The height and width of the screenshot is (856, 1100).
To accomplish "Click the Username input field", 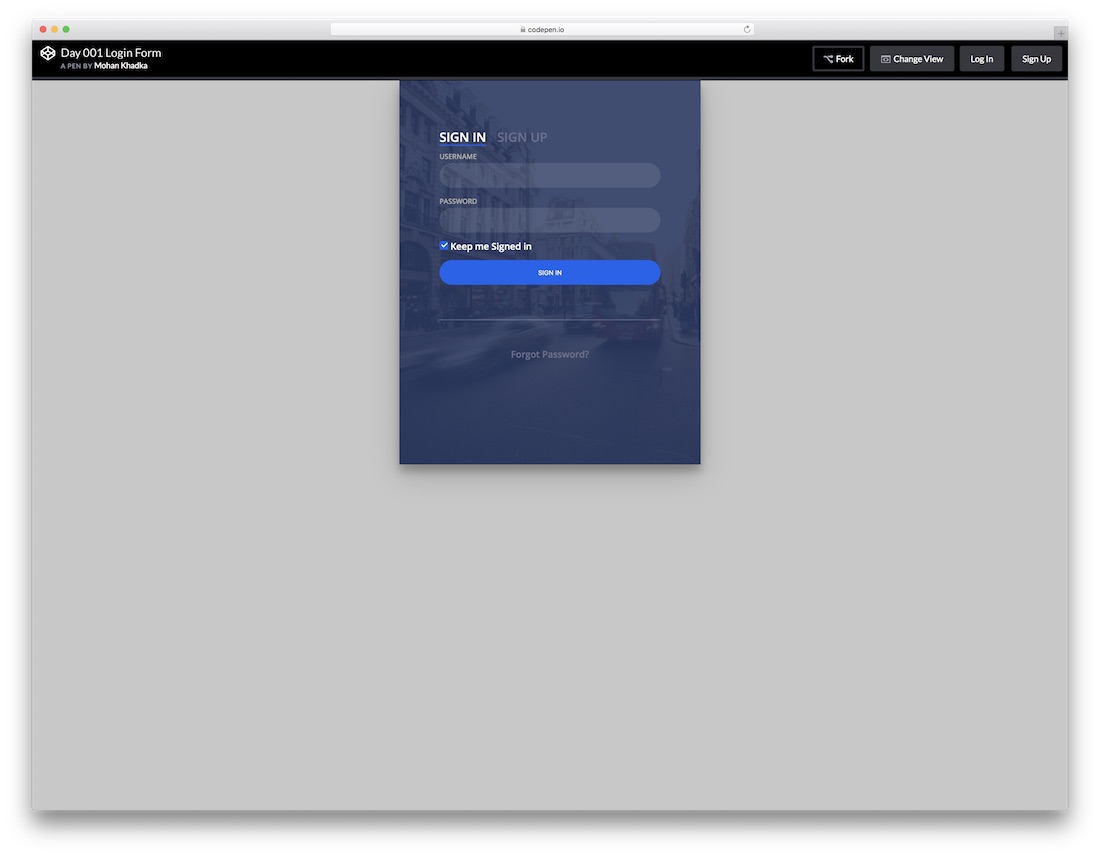I will (x=549, y=175).
